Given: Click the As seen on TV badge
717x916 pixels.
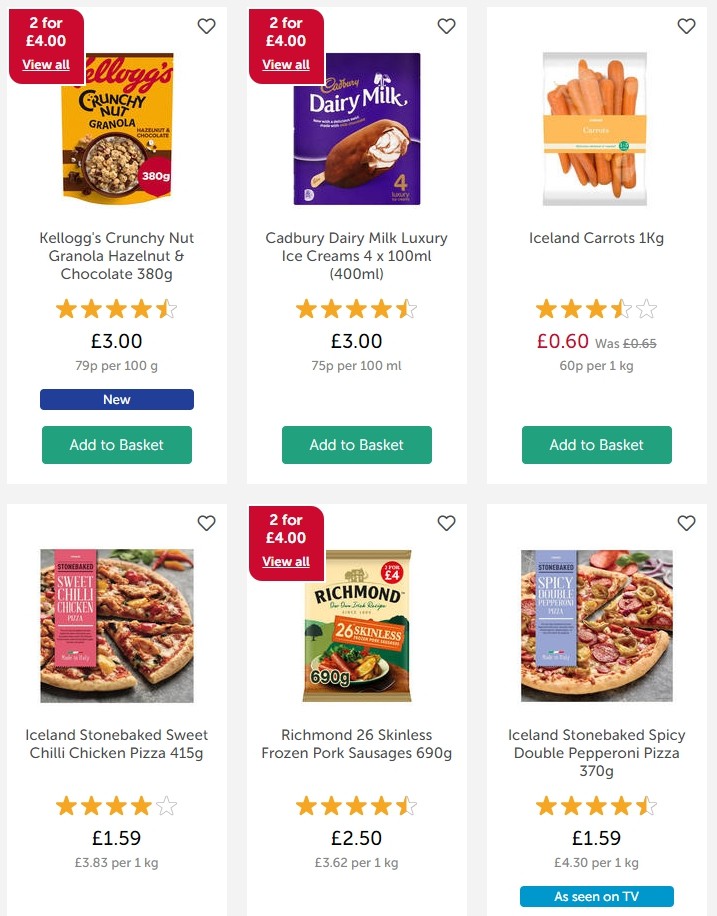Looking at the screenshot, I should tap(597, 896).
